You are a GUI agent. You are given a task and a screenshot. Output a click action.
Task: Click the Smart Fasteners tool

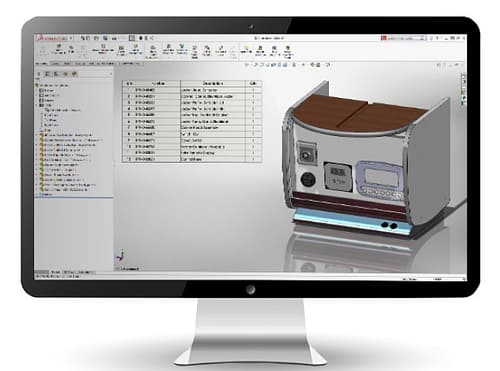coord(122,50)
